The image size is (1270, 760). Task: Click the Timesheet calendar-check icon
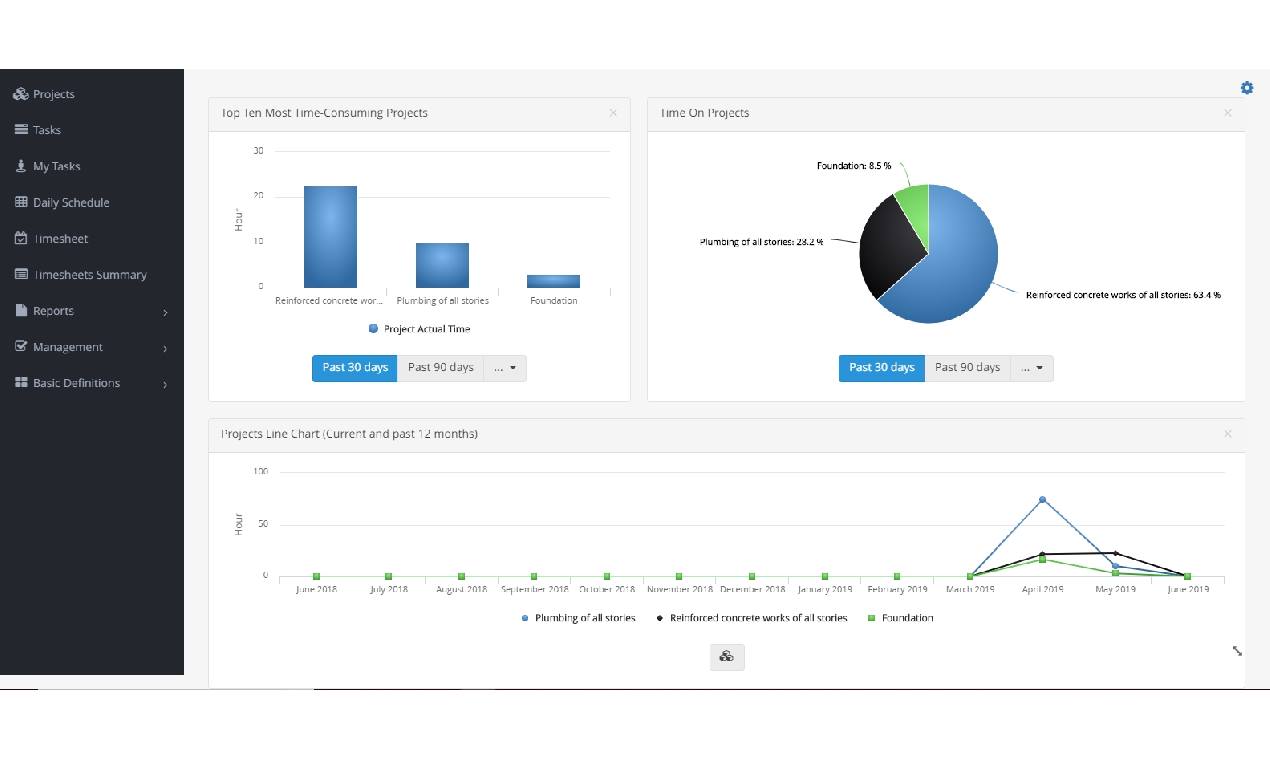point(21,238)
